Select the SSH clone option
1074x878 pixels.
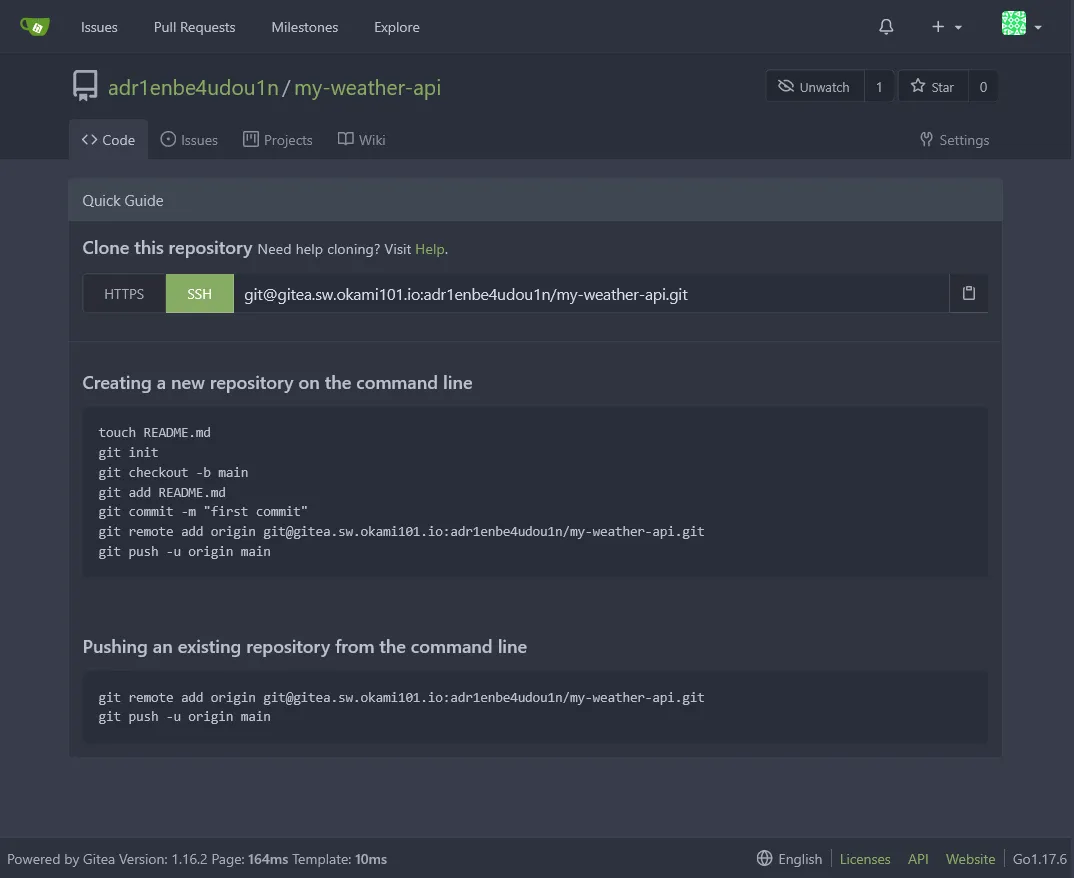pos(199,293)
